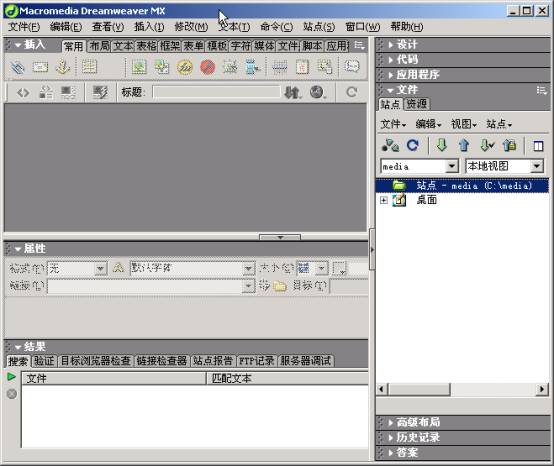This screenshot has height=466, width=554.
Task: Click the red Flash insert icon
Action: (207, 67)
